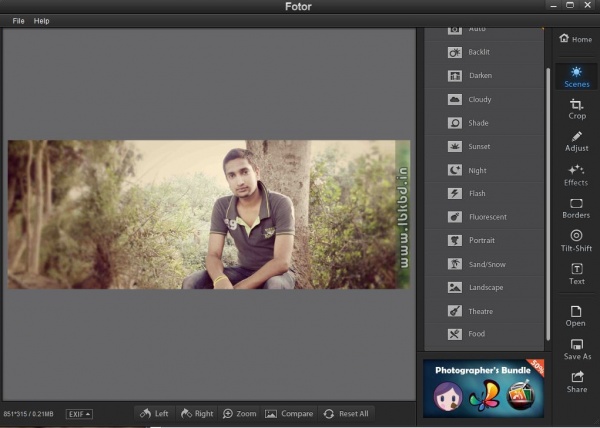Open the Tilt-Shift tool
The width and height of the screenshot is (600, 428).
click(576, 241)
